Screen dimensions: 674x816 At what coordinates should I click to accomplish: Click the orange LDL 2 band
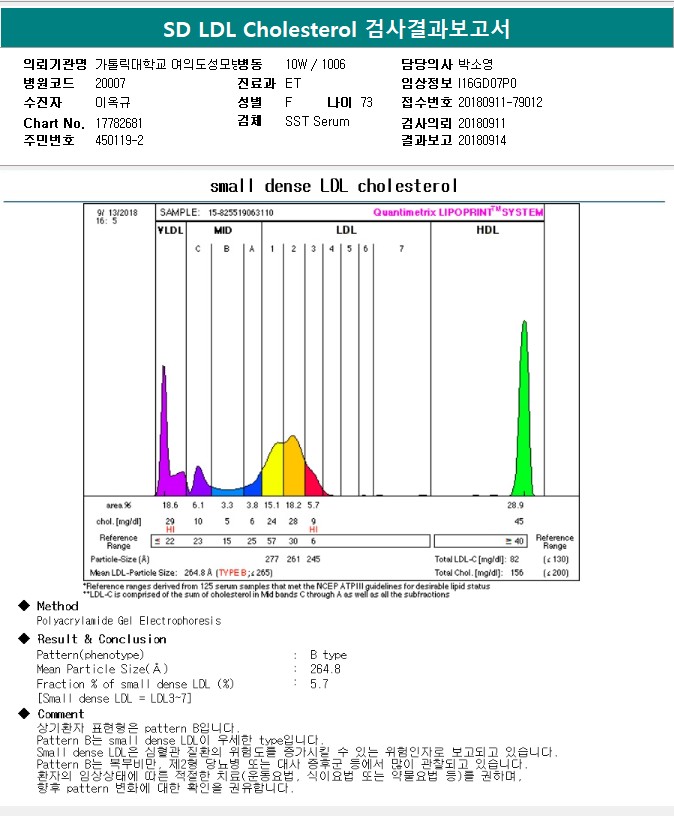click(294, 468)
